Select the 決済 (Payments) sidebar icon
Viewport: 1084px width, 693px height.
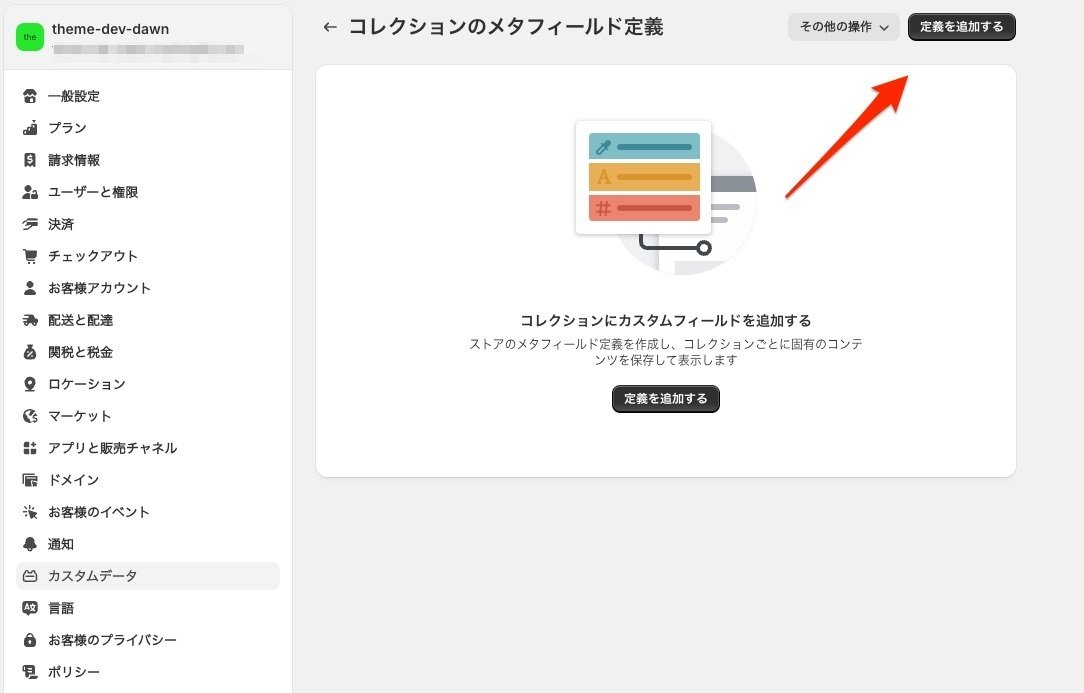(31, 224)
